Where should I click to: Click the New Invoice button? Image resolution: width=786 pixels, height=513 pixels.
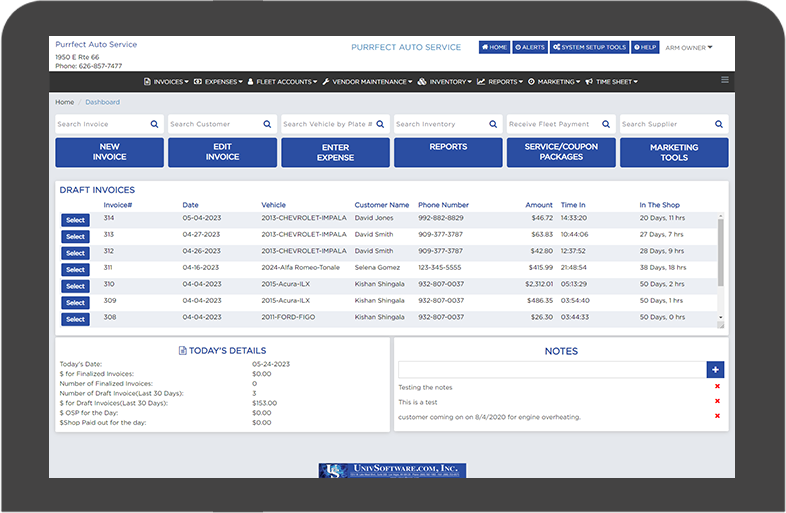click(x=109, y=152)
